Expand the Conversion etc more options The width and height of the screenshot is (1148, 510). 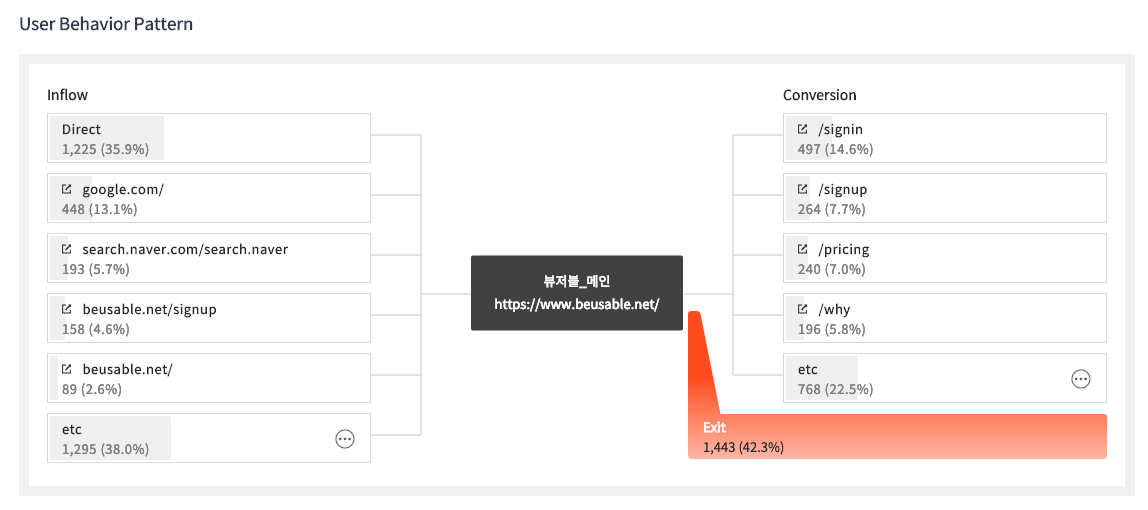(x=1081, y=378)
